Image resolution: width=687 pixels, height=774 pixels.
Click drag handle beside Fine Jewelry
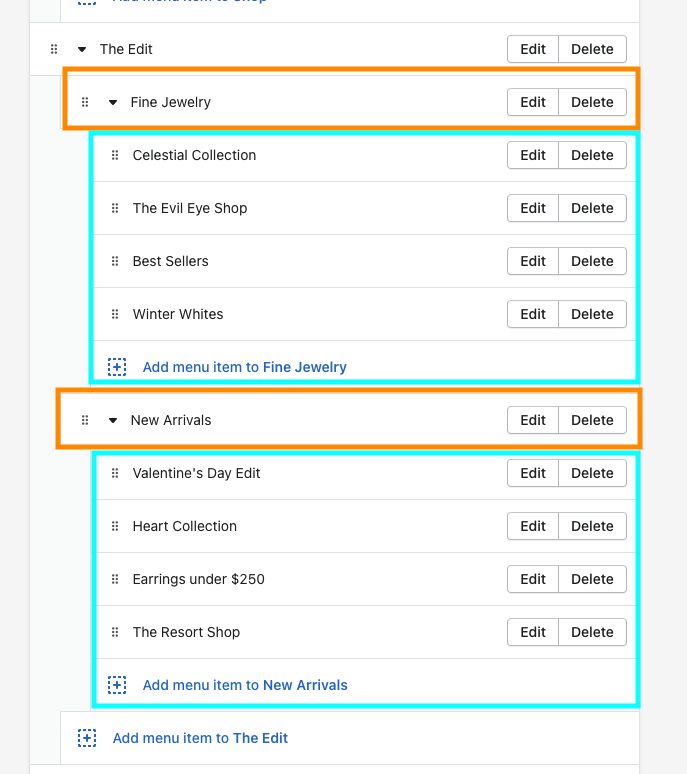(x=85, y=102)
